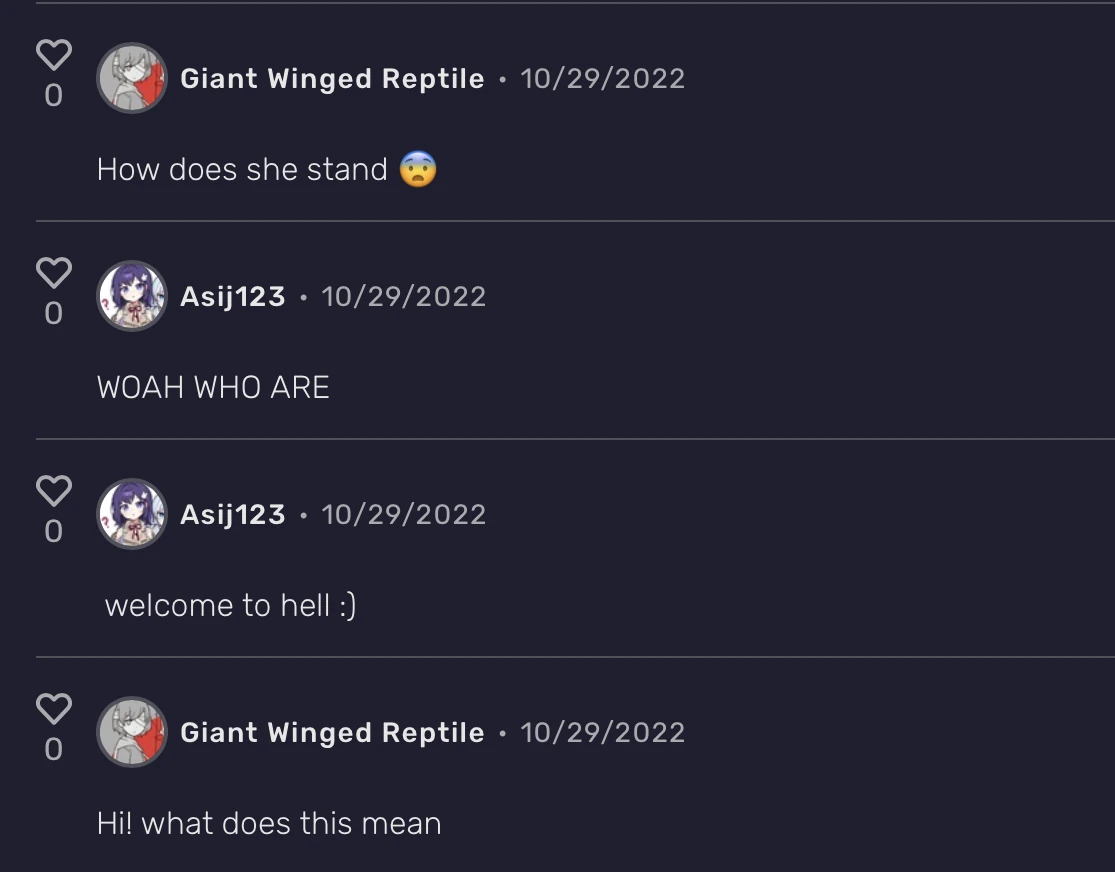Click the date on "Hi! what does this mean"

603,733
